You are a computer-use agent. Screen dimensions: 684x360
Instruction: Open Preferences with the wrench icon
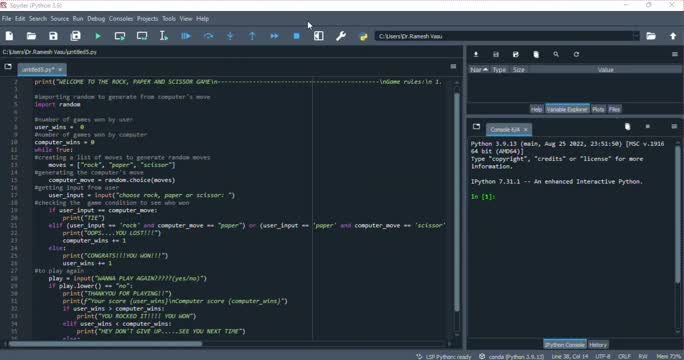click(x=341, y=36)
